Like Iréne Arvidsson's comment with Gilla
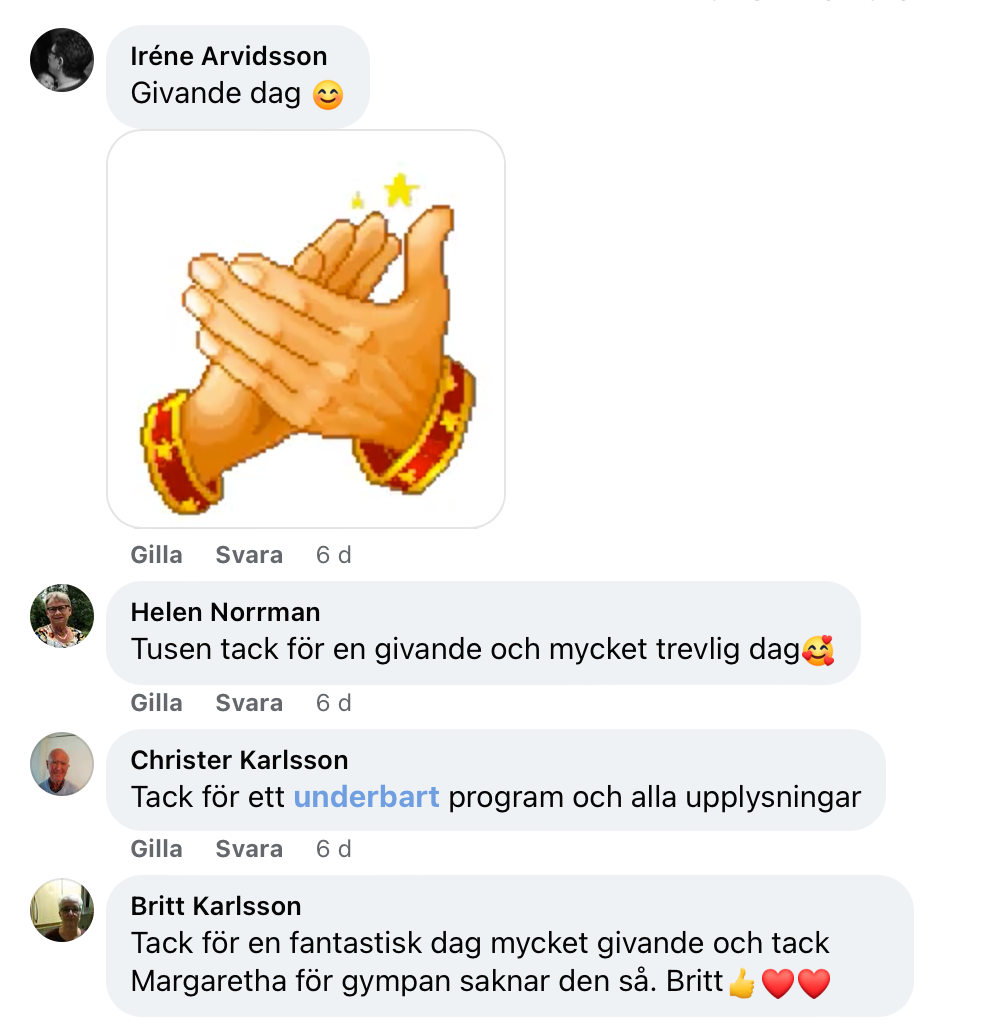 click(156, 555)
